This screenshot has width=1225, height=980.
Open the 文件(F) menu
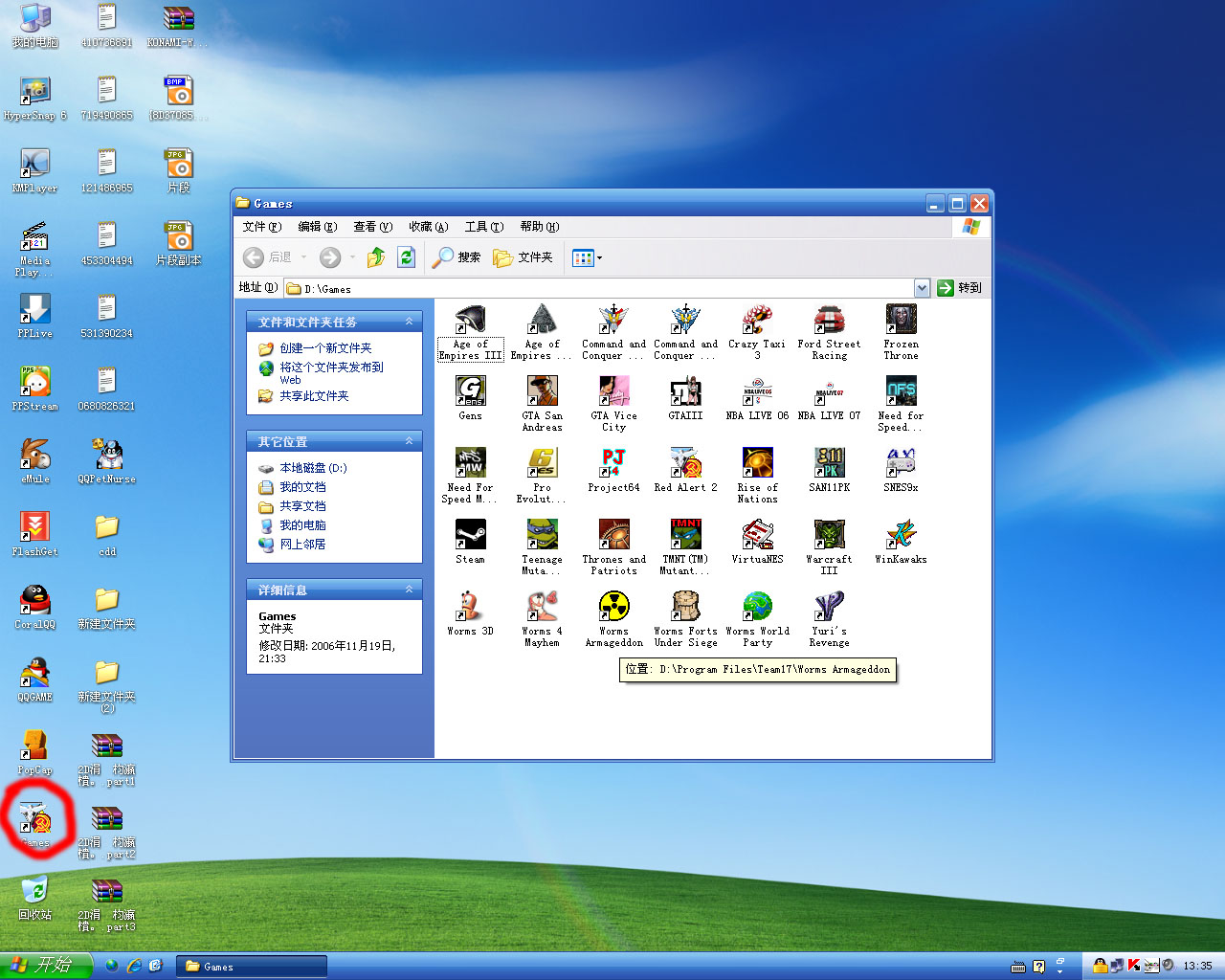(261, 227)
